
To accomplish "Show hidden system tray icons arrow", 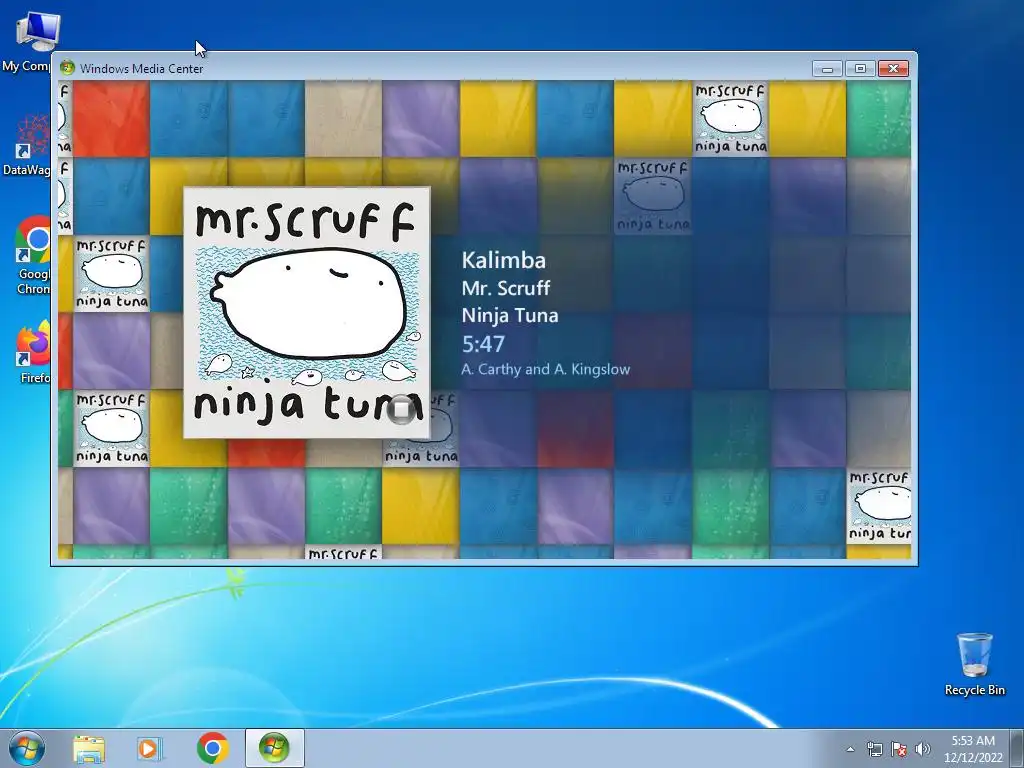I will click(x=850, y=750).
